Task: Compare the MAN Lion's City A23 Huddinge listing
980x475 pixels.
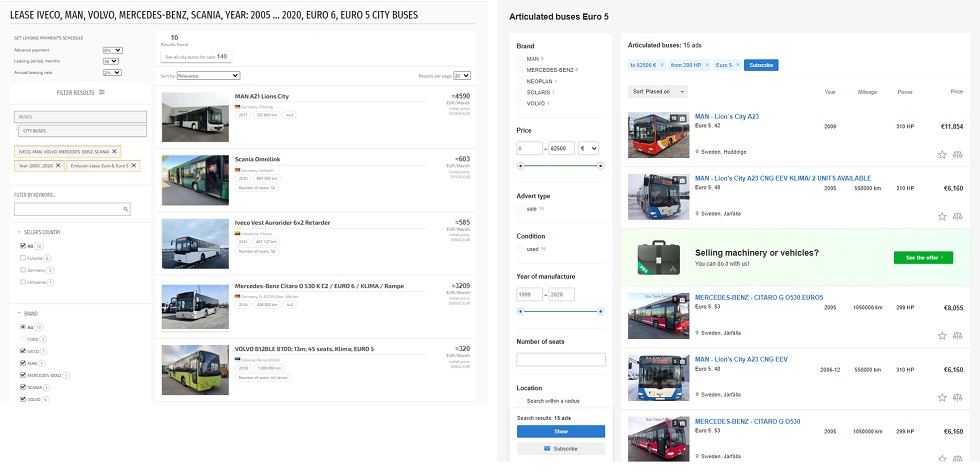Action: [x=958, y=154]
